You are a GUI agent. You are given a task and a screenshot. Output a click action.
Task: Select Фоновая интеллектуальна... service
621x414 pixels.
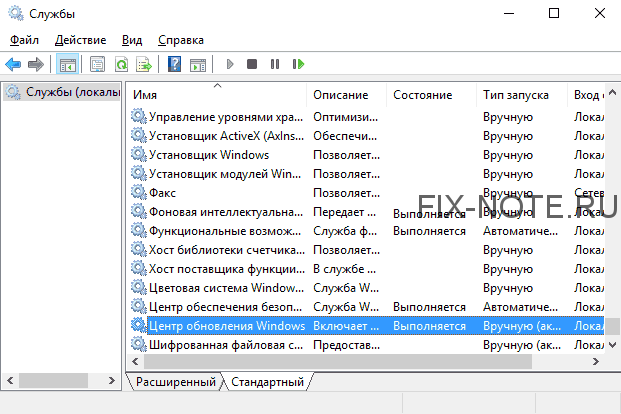point(367,212)
